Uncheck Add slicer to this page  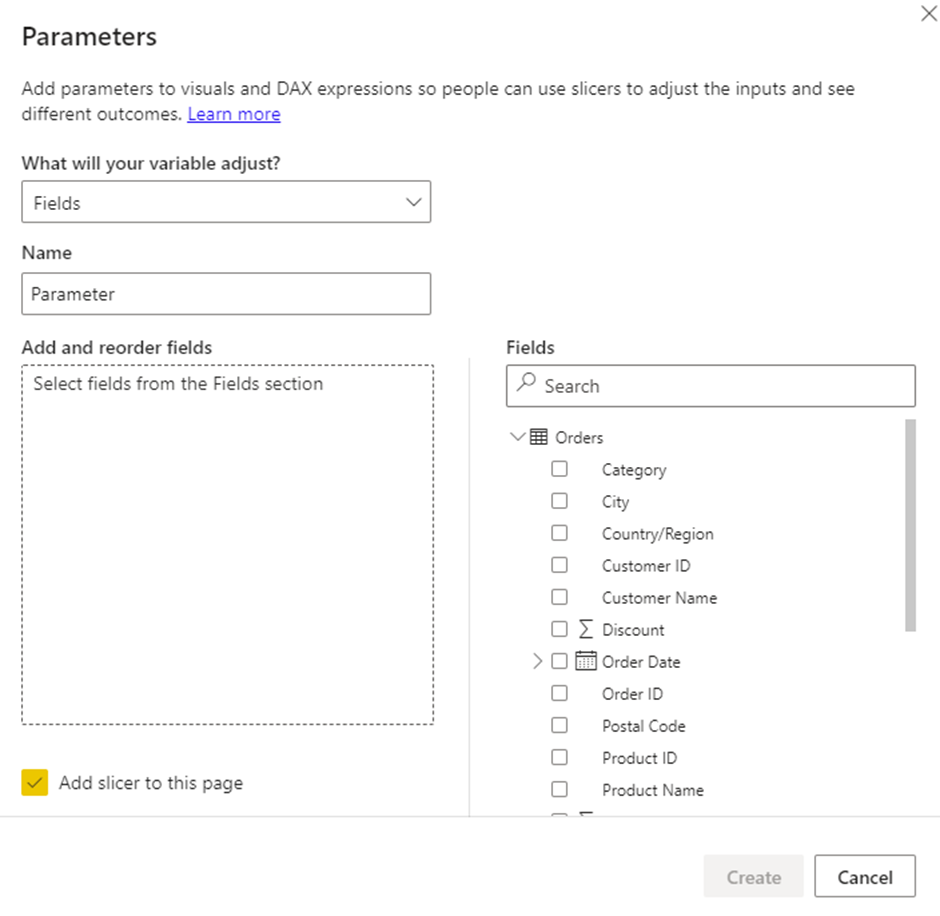click(35, 783)
